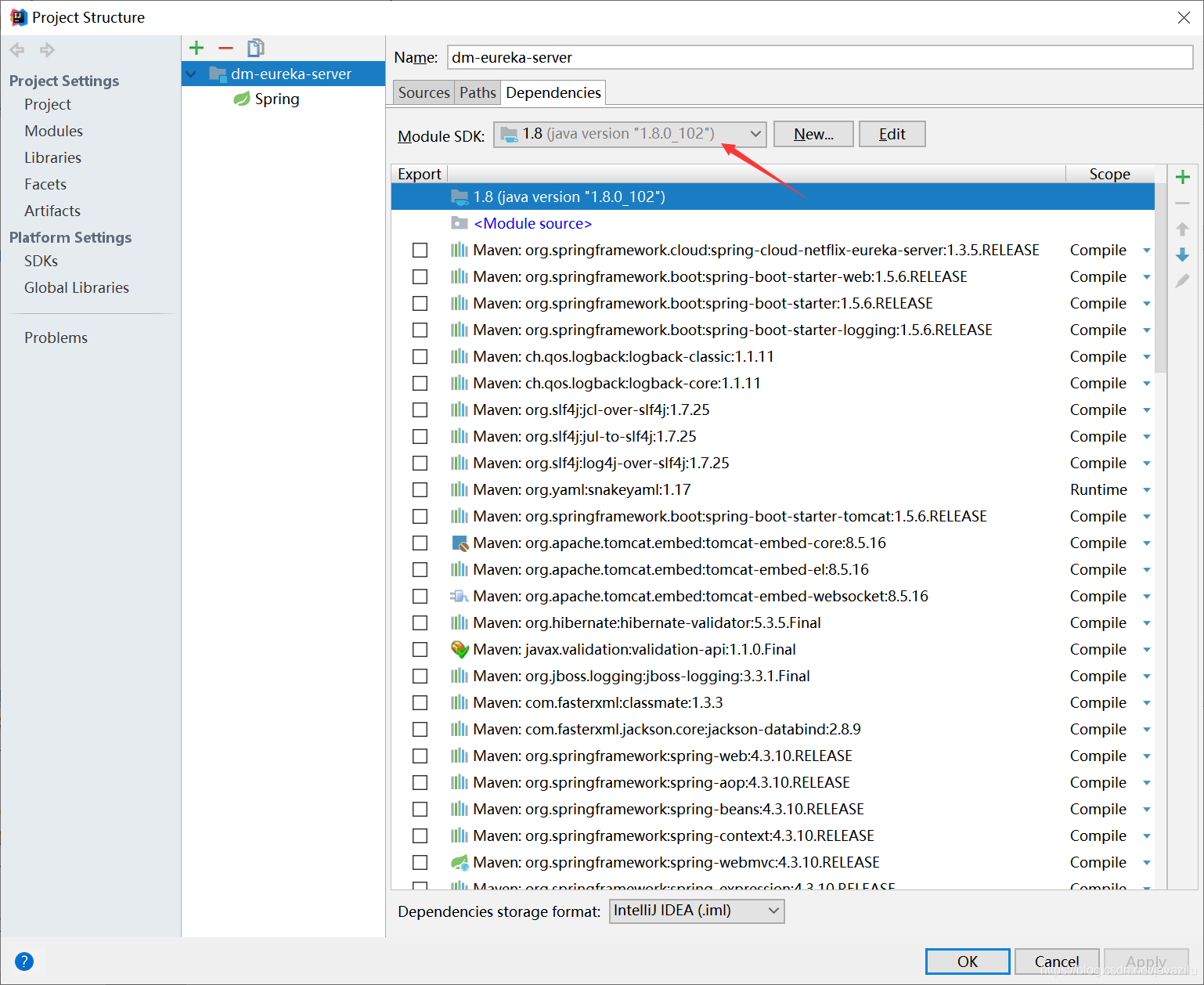Move dependency down blue arrow icon
Image resolution: width=1204 pixels, height=985 pixels.
[x=1183, y=255]
